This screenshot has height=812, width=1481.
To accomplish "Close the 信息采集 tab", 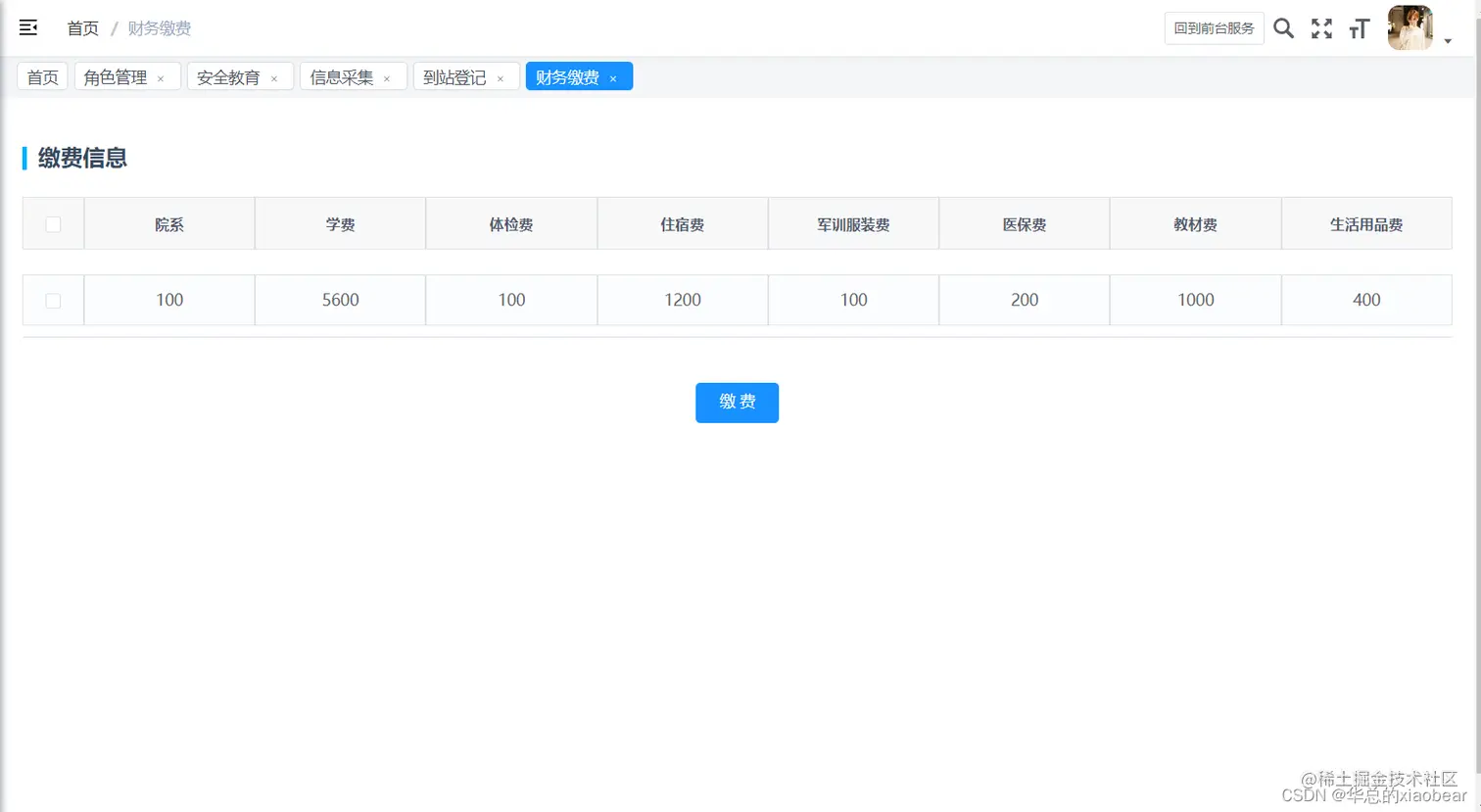I will pos(388,76).
